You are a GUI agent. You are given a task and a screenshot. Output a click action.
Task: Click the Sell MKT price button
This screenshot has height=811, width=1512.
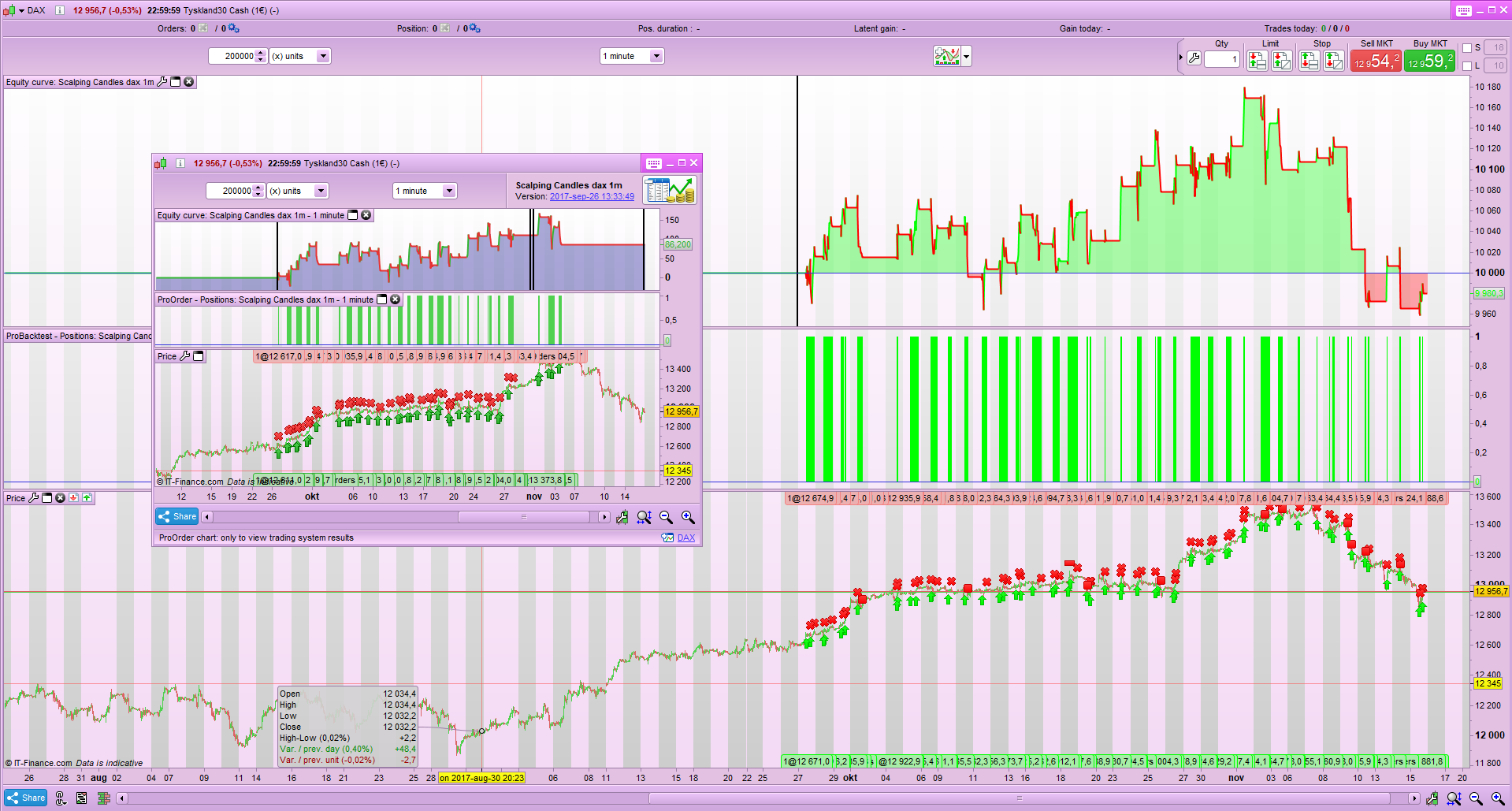click(1376, 61)
